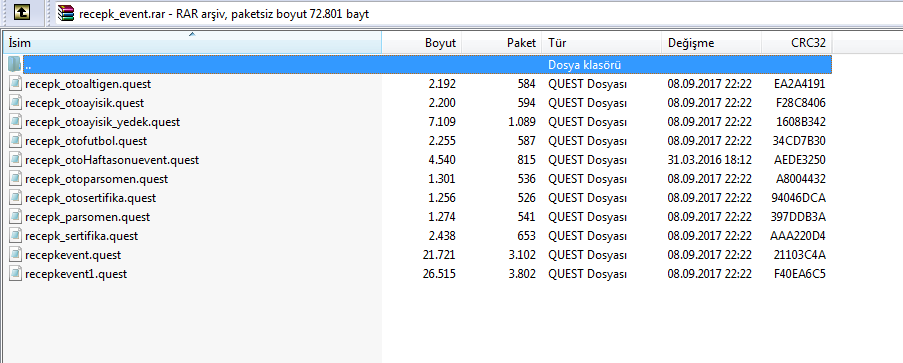Click size value 2.192
Screen dimensions: 903x363
tap(442, 84)
